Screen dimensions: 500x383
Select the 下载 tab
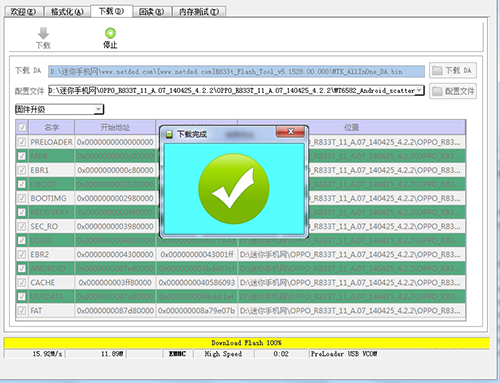coord(111,11)
